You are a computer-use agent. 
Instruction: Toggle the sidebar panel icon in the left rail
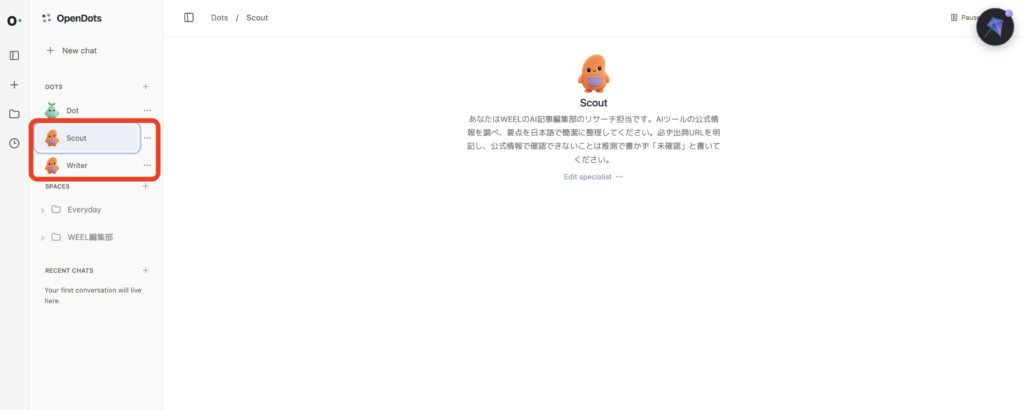[x=14, y=55]
